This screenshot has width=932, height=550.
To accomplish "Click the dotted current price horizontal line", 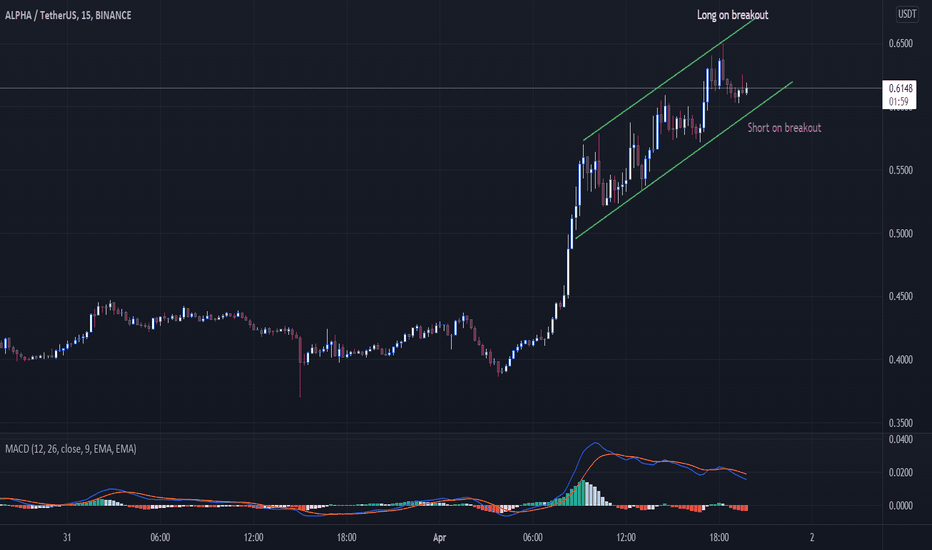I will [441, 88].
